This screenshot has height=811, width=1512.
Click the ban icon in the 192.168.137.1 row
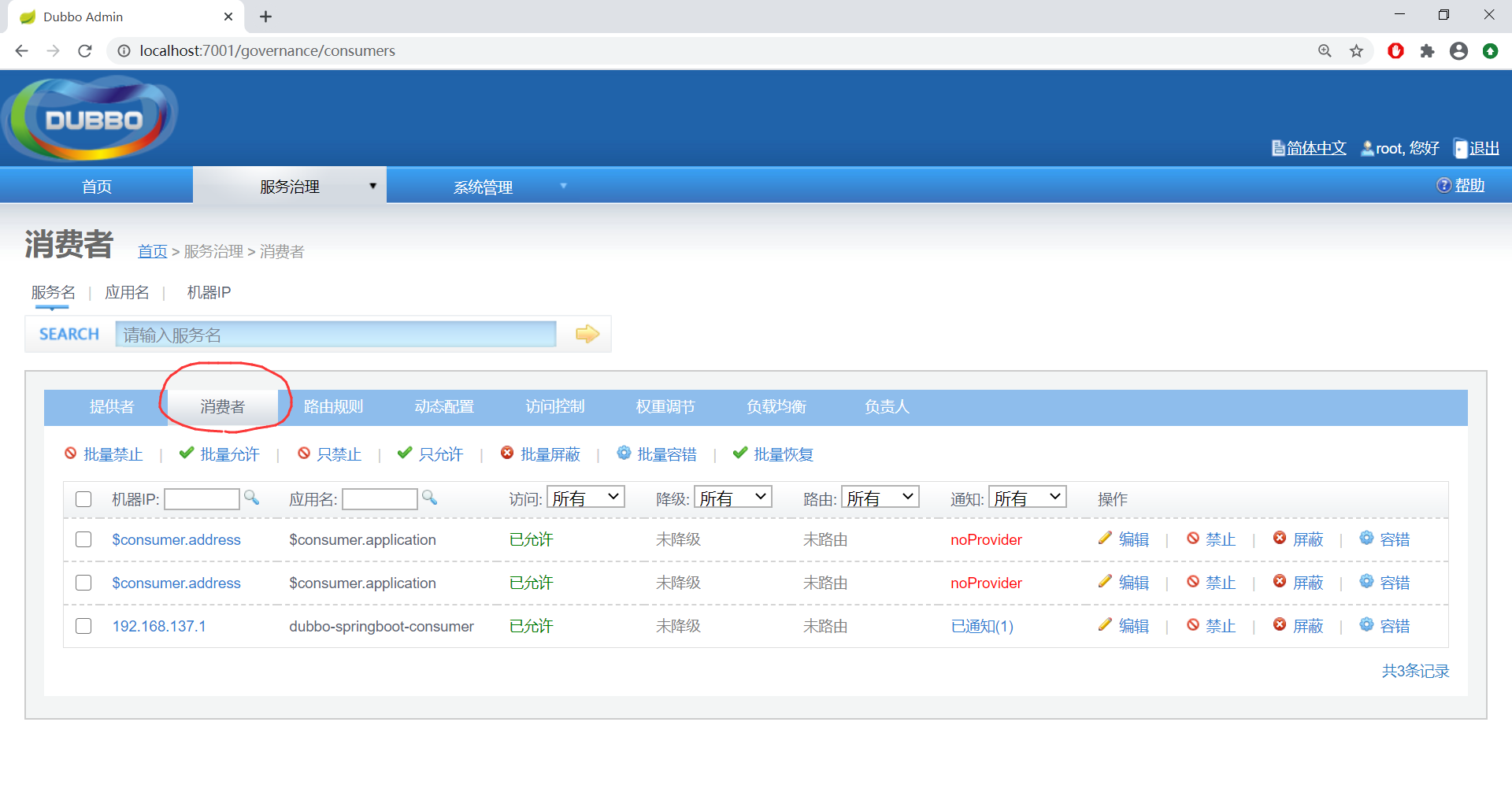pyautogui.click(x=1193, y=624)
